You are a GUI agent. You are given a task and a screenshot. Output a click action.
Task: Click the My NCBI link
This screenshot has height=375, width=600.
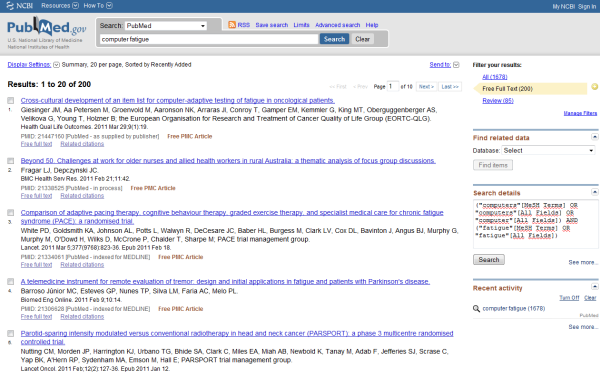pos(564,7)
